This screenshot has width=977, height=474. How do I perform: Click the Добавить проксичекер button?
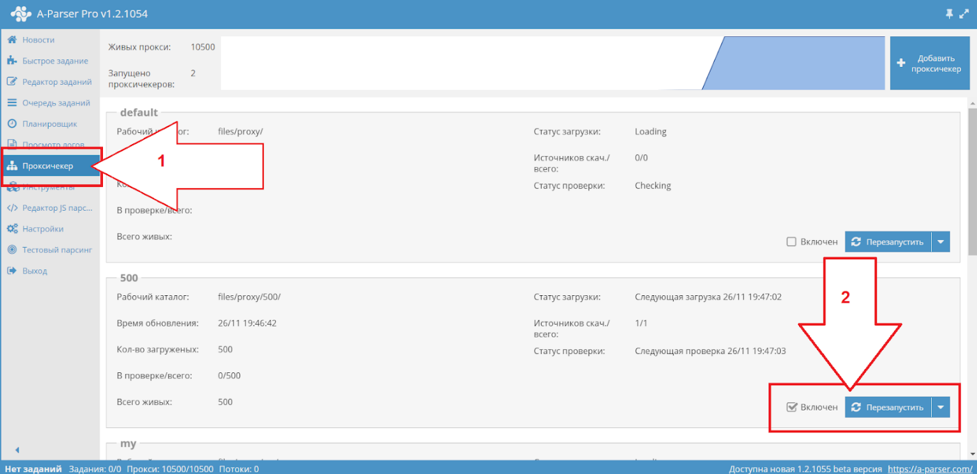pyautogui.click(x=929, y=63)
